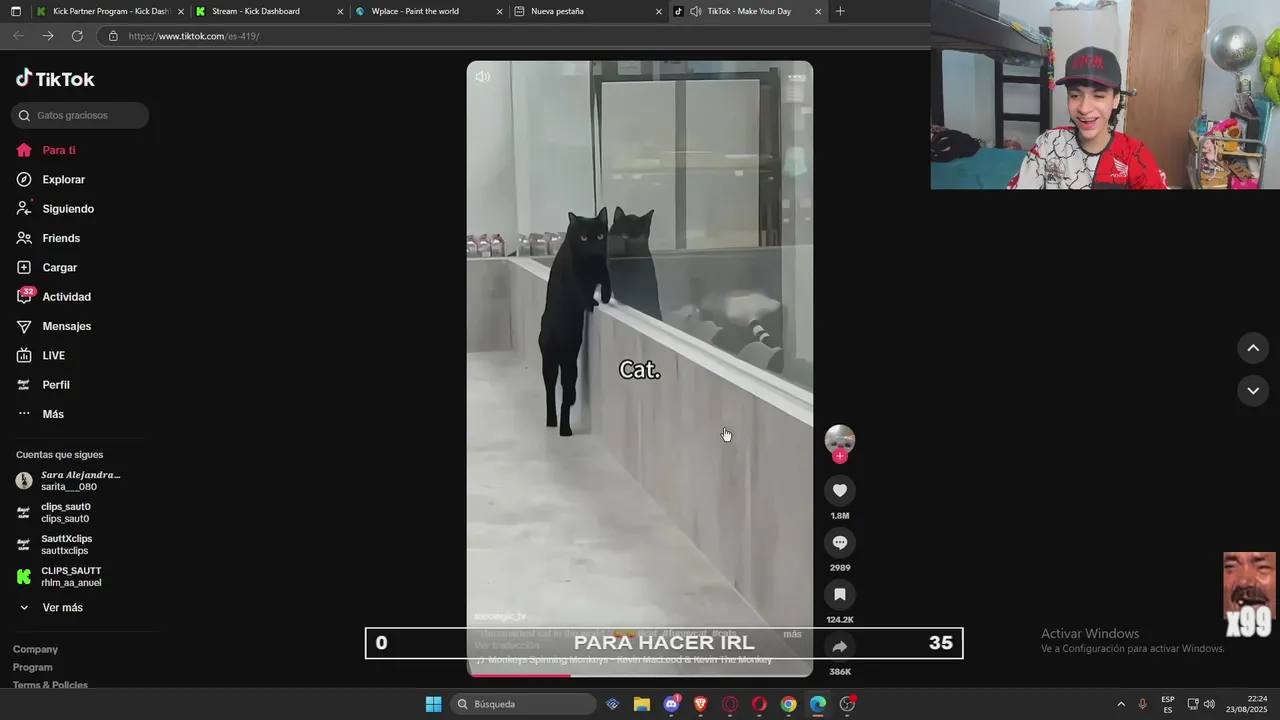The width and height of the screenshot is (1280, 720).
Task: Click the Gatos graciosos search field
Action: coord(80,115)
